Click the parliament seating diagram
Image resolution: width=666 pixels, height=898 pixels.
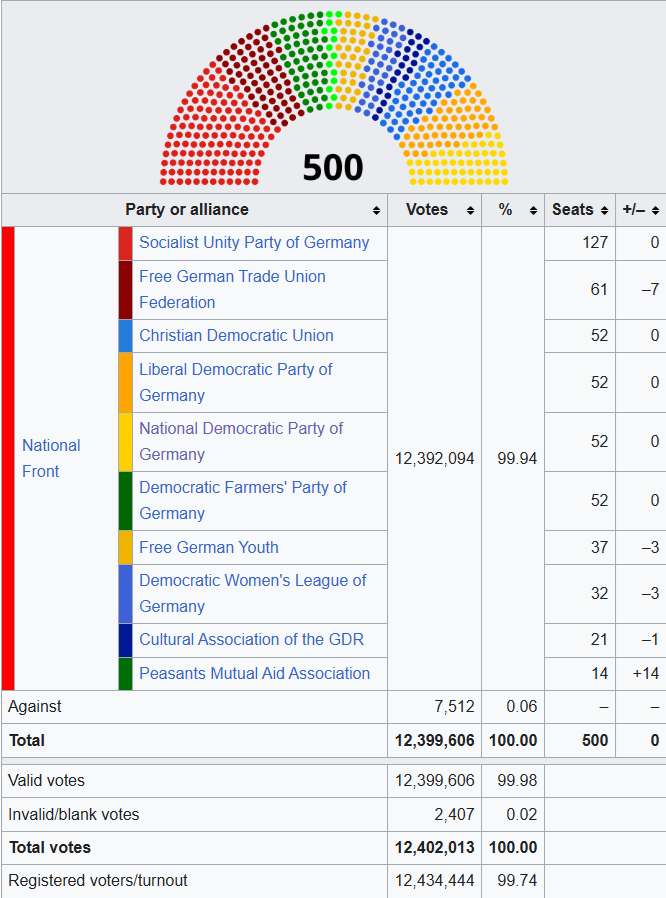coord(334,98)
